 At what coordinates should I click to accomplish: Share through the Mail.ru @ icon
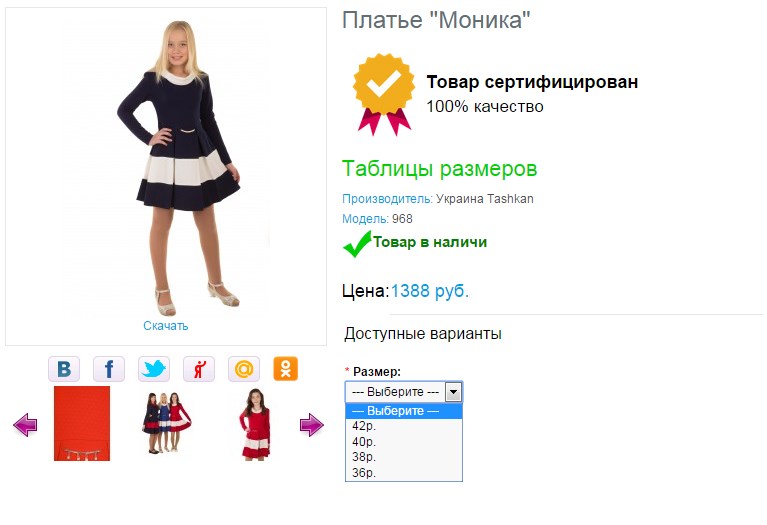coord(244,369)
